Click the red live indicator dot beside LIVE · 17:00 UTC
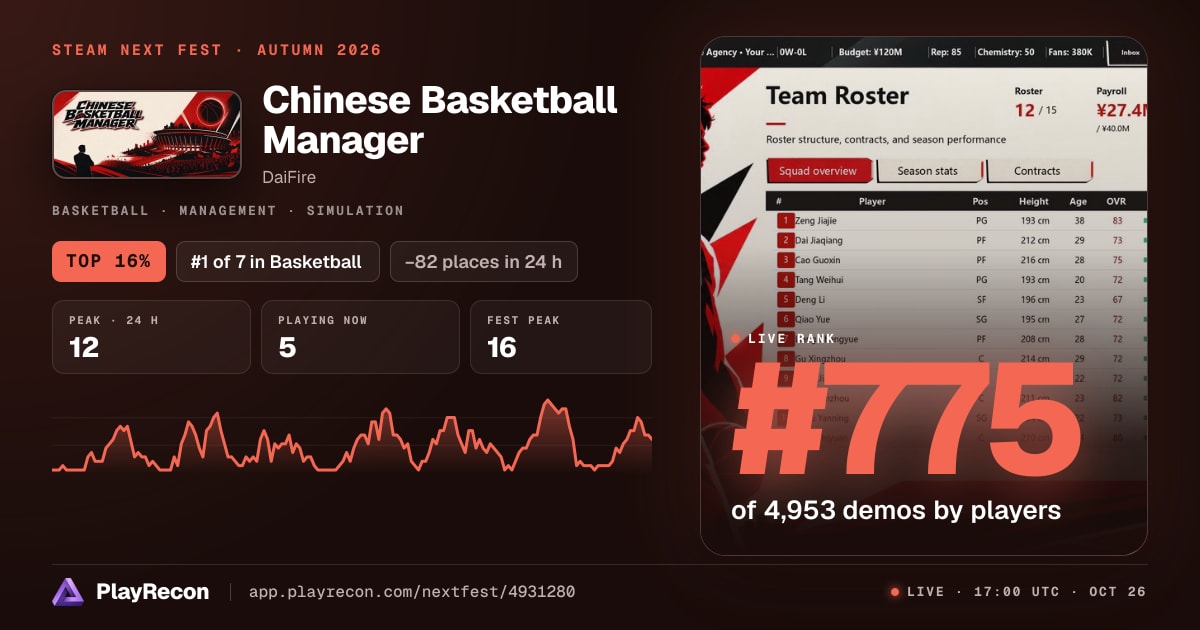The image size is (1200, 630). 895,592
